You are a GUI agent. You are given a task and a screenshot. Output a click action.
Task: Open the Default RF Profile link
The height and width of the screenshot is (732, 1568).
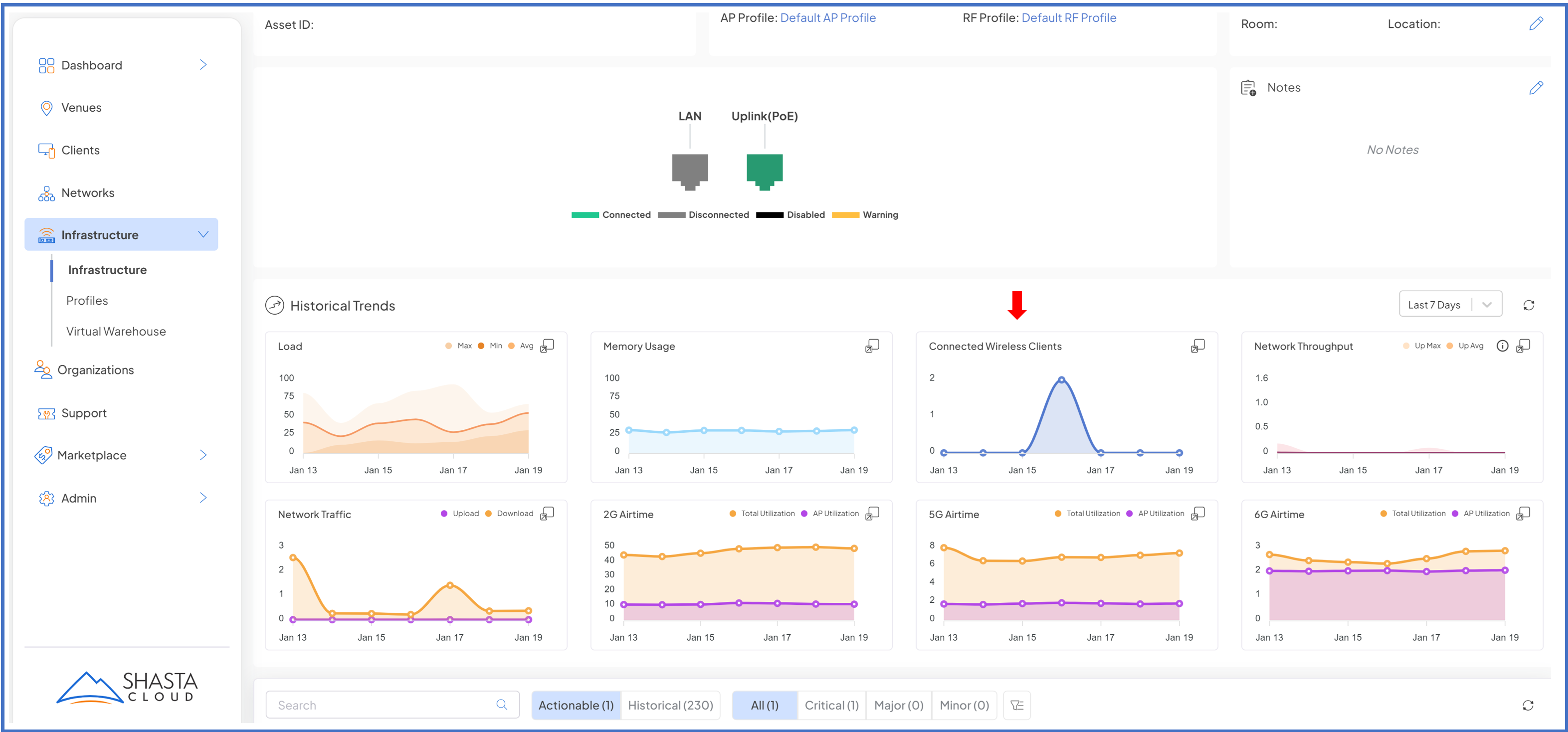tap(1068, 17)
